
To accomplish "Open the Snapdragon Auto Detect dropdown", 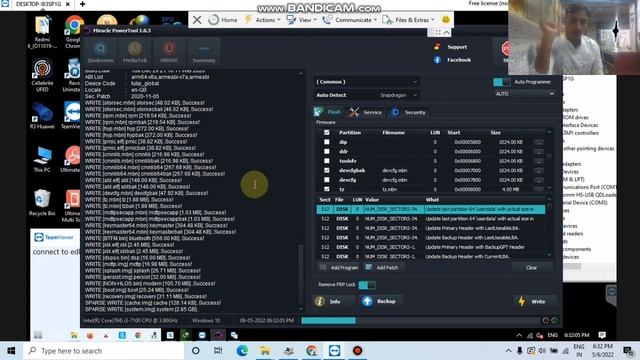I will pyautogui.click(x=398, y=95).
